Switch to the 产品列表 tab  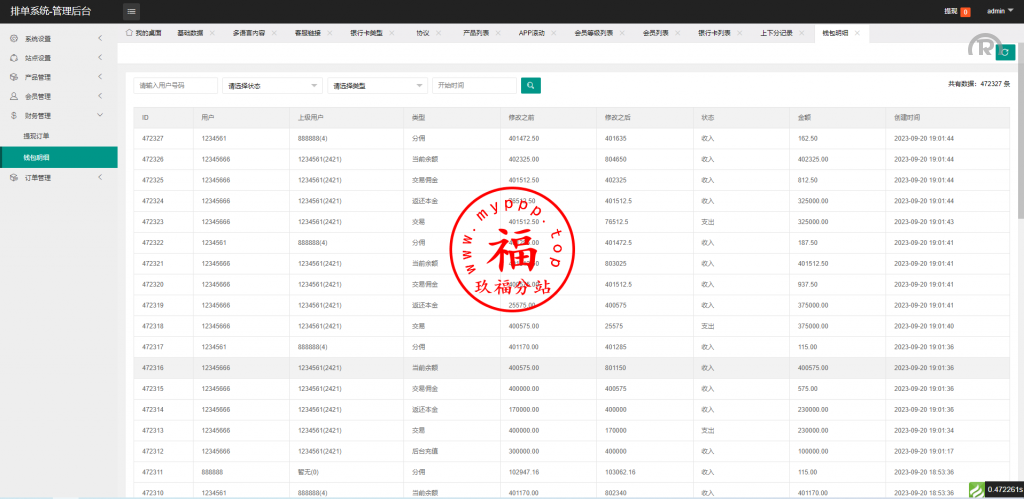tap(477, 33)
